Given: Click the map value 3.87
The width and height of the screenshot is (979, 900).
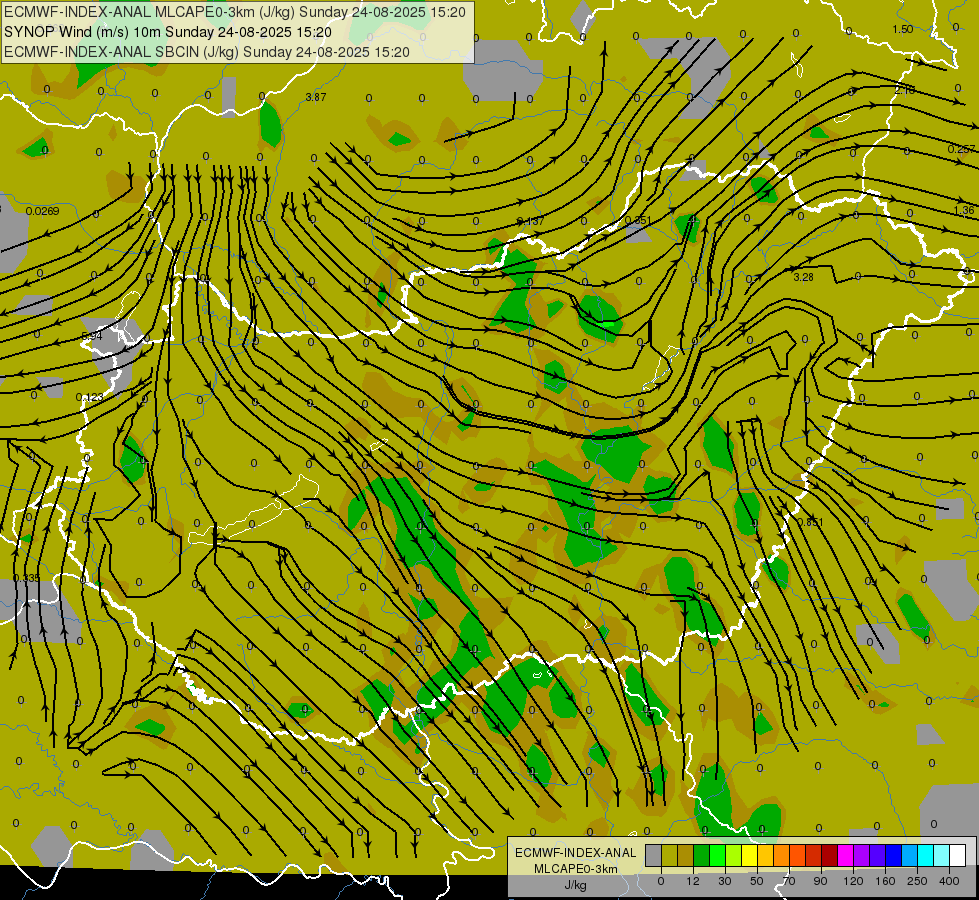Looking at the screenshot, I should point(316,97).
